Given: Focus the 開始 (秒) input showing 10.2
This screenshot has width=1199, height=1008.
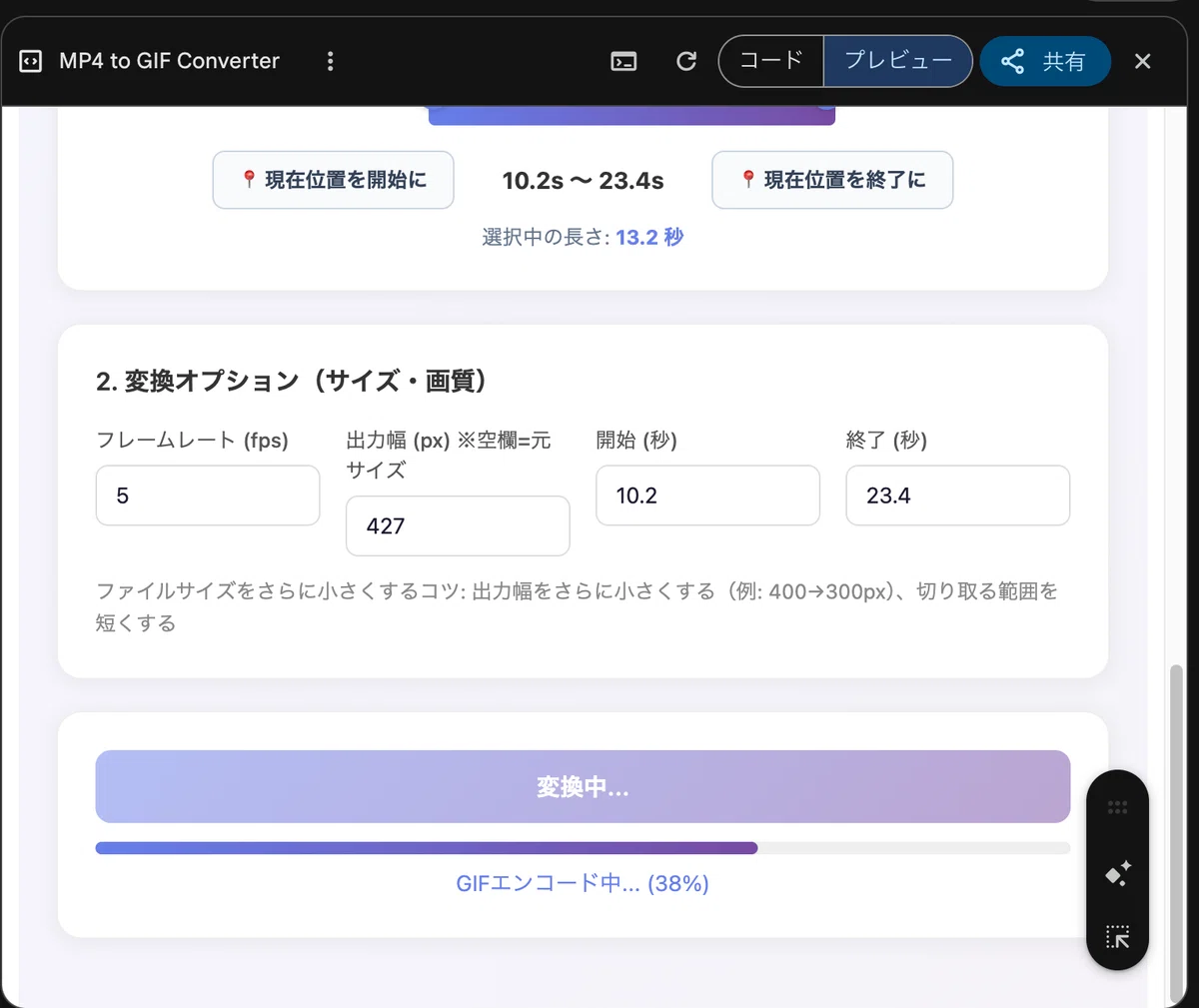Looking at the screenshot, I should click(707, 496).
